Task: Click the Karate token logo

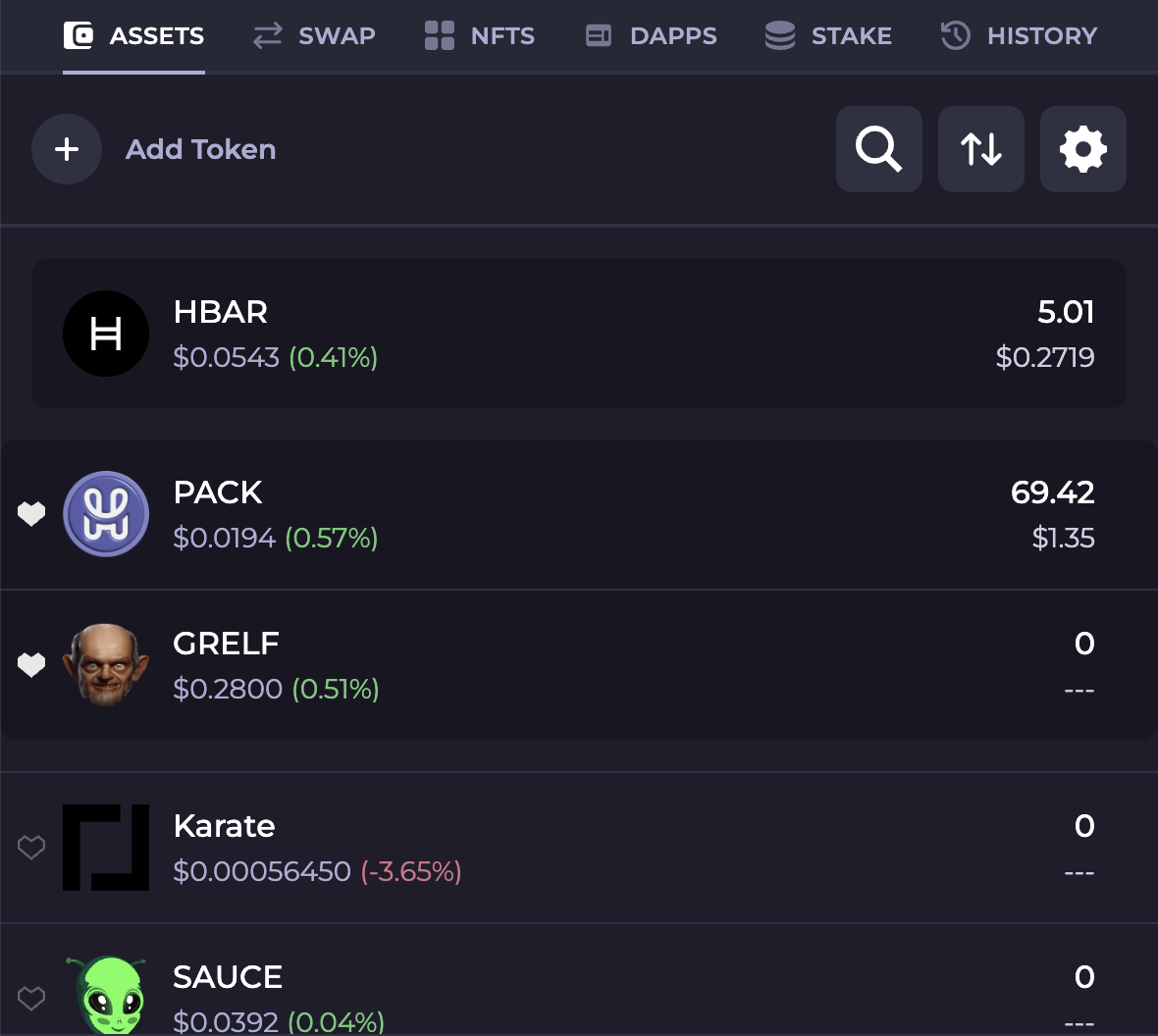Action: [x=106, y=848]
